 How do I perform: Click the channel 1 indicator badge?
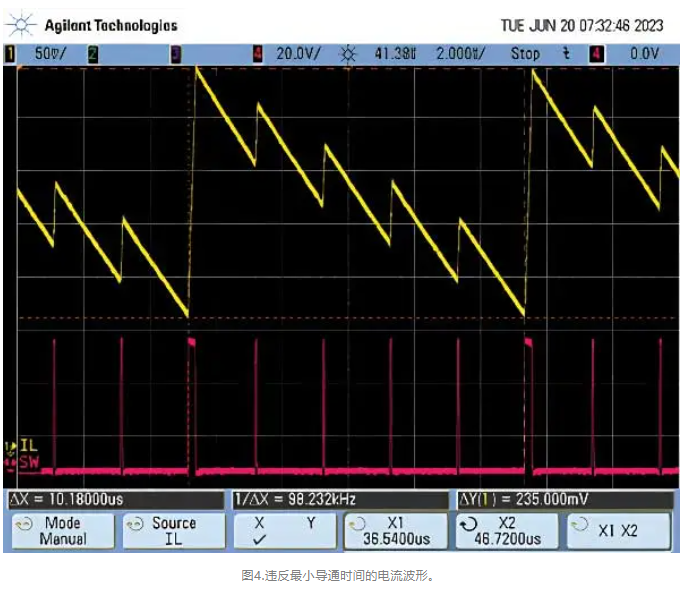click(x=11, y=54)
